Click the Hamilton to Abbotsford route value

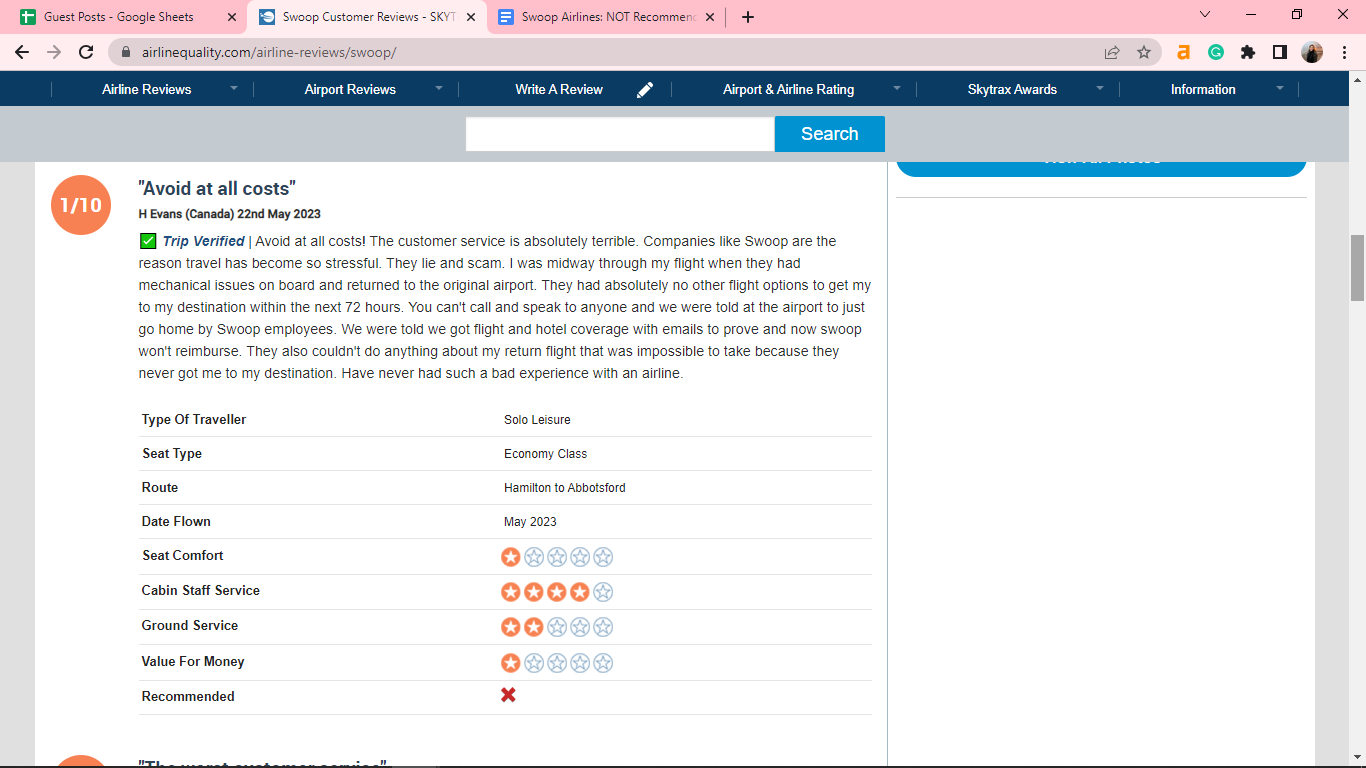pyautogui.click(x=565, y=488)
